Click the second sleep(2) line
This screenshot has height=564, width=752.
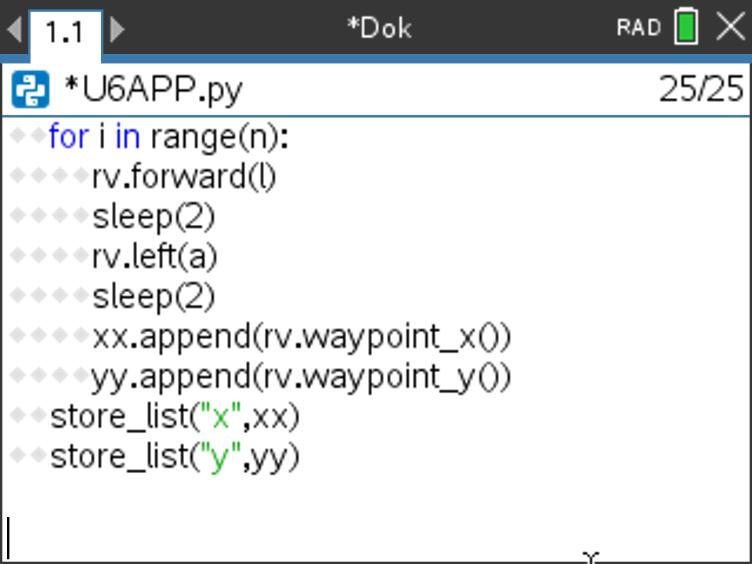point(153,297)
